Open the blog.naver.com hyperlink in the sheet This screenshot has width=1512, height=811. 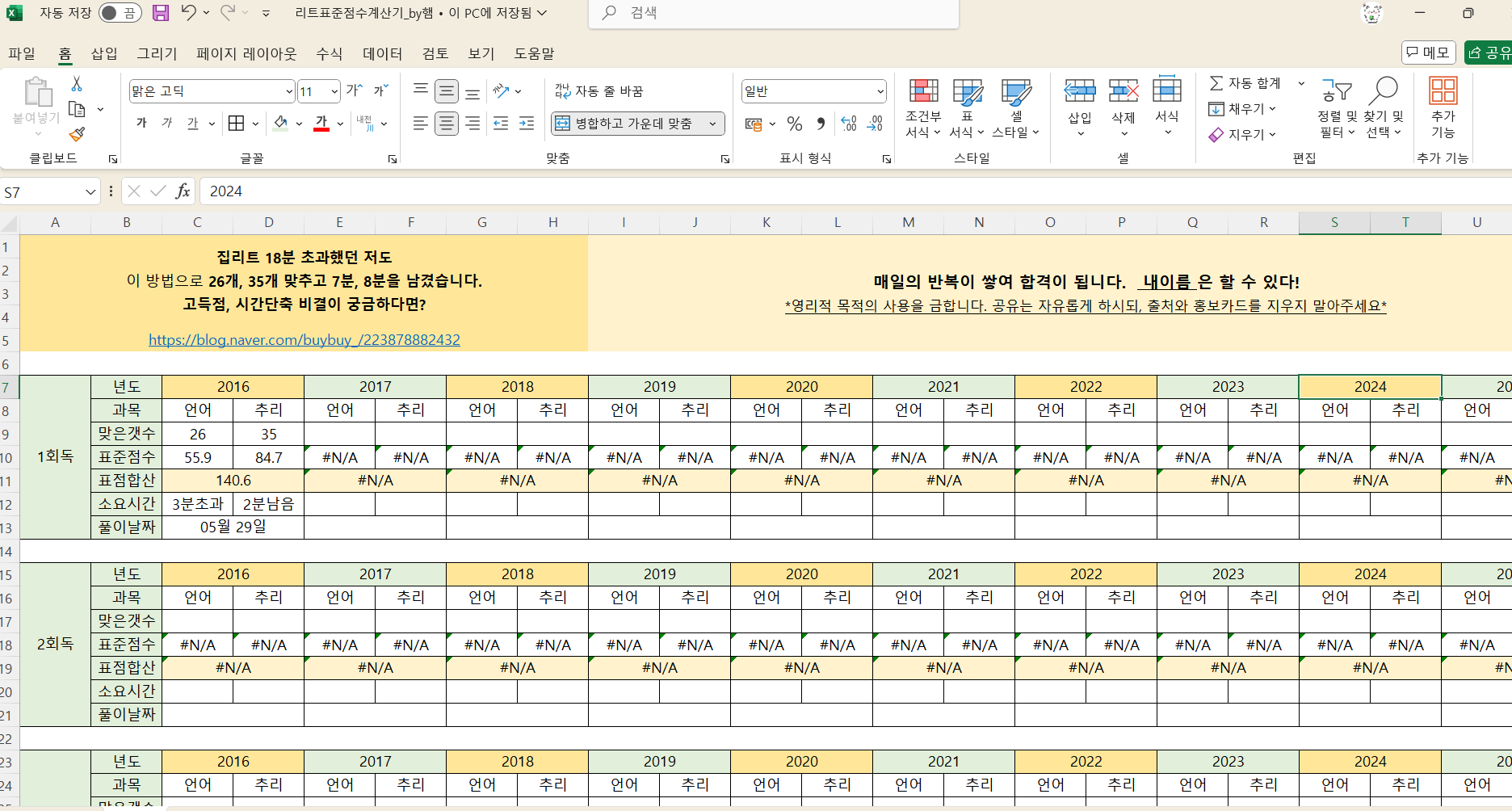(x=304, y=340)
